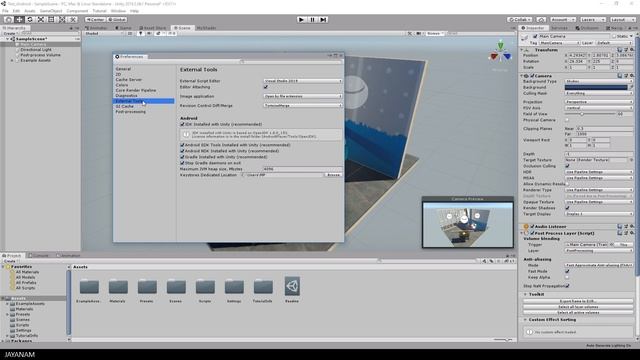The image size is (640, 360).
Task: Collapse SampleScene in Hierarchy
Action: point(7,39)
